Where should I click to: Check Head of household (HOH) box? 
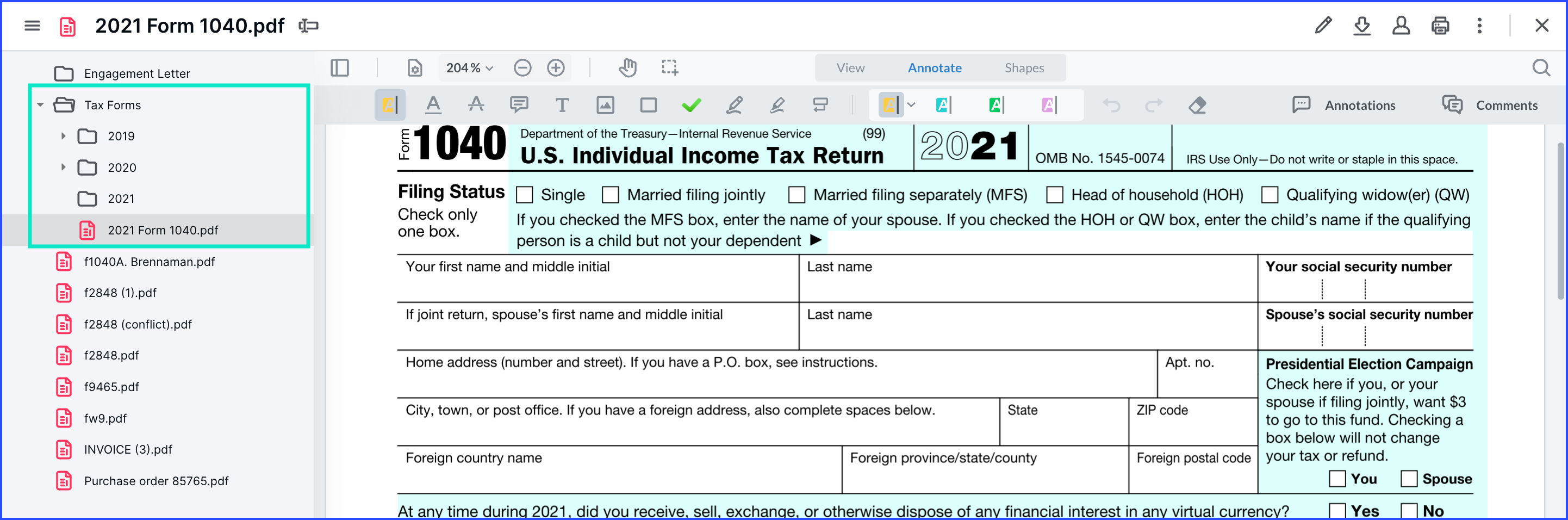pyautogui.click(x=1054, y=195)
